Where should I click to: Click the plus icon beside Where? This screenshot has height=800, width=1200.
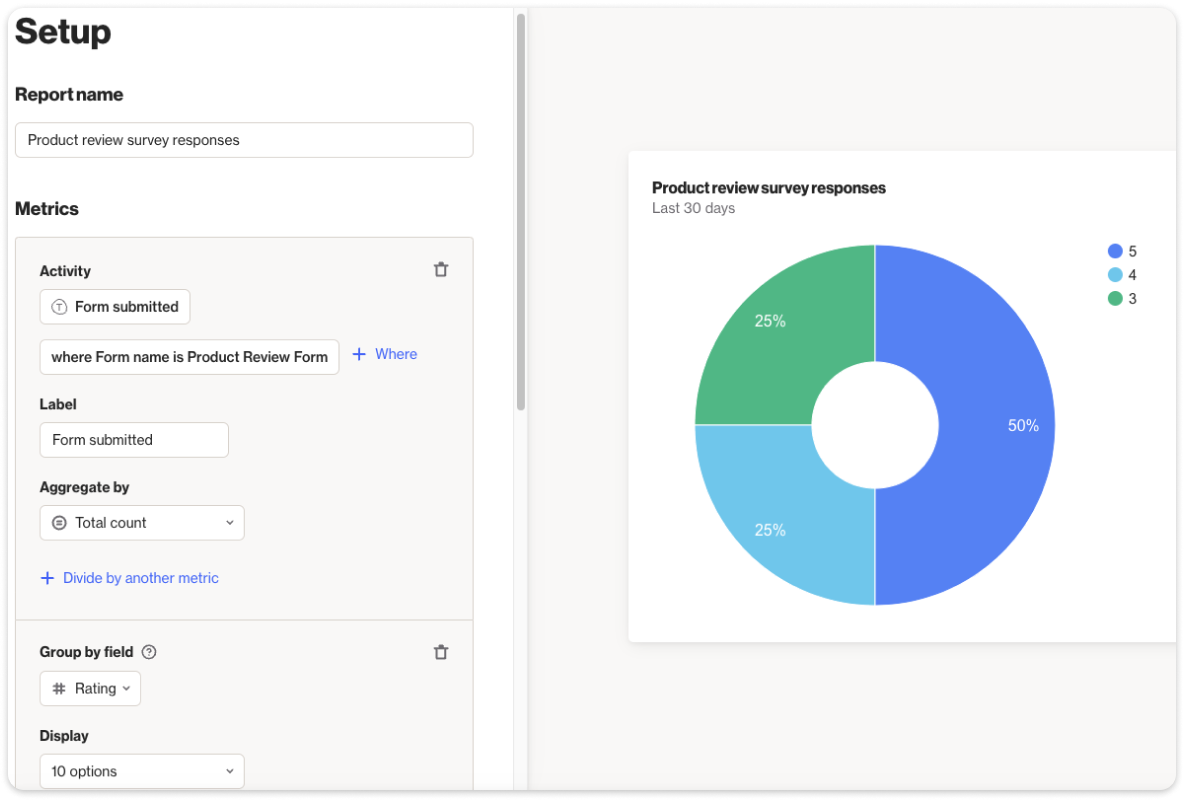[x=359, y=354]
